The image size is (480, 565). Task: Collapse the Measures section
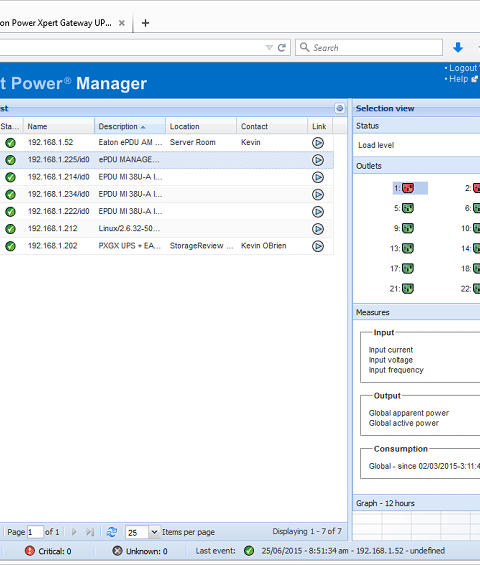[416, 312]
